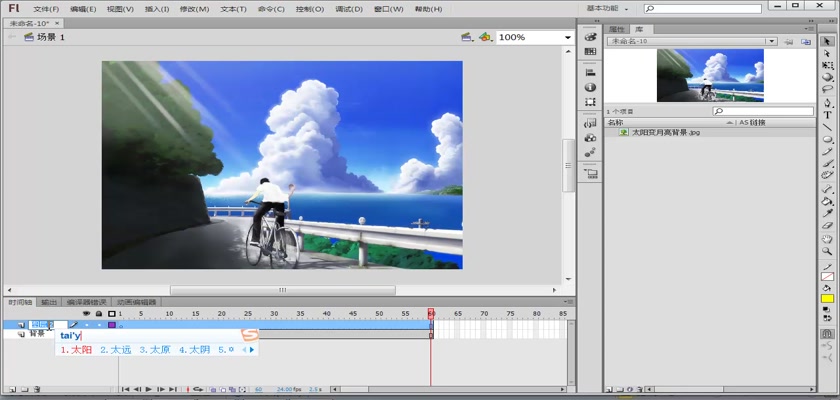Open the Code Snippets panel icon

pyautogui.click(x=590, y=123)
